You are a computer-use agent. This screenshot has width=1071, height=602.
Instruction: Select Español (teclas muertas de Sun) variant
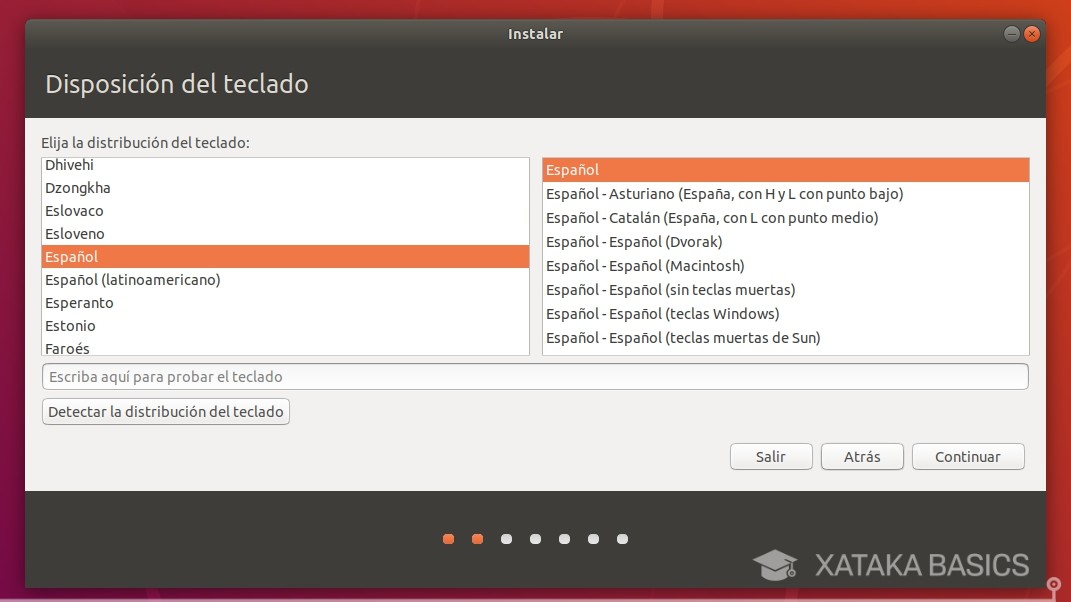[785, 338]
